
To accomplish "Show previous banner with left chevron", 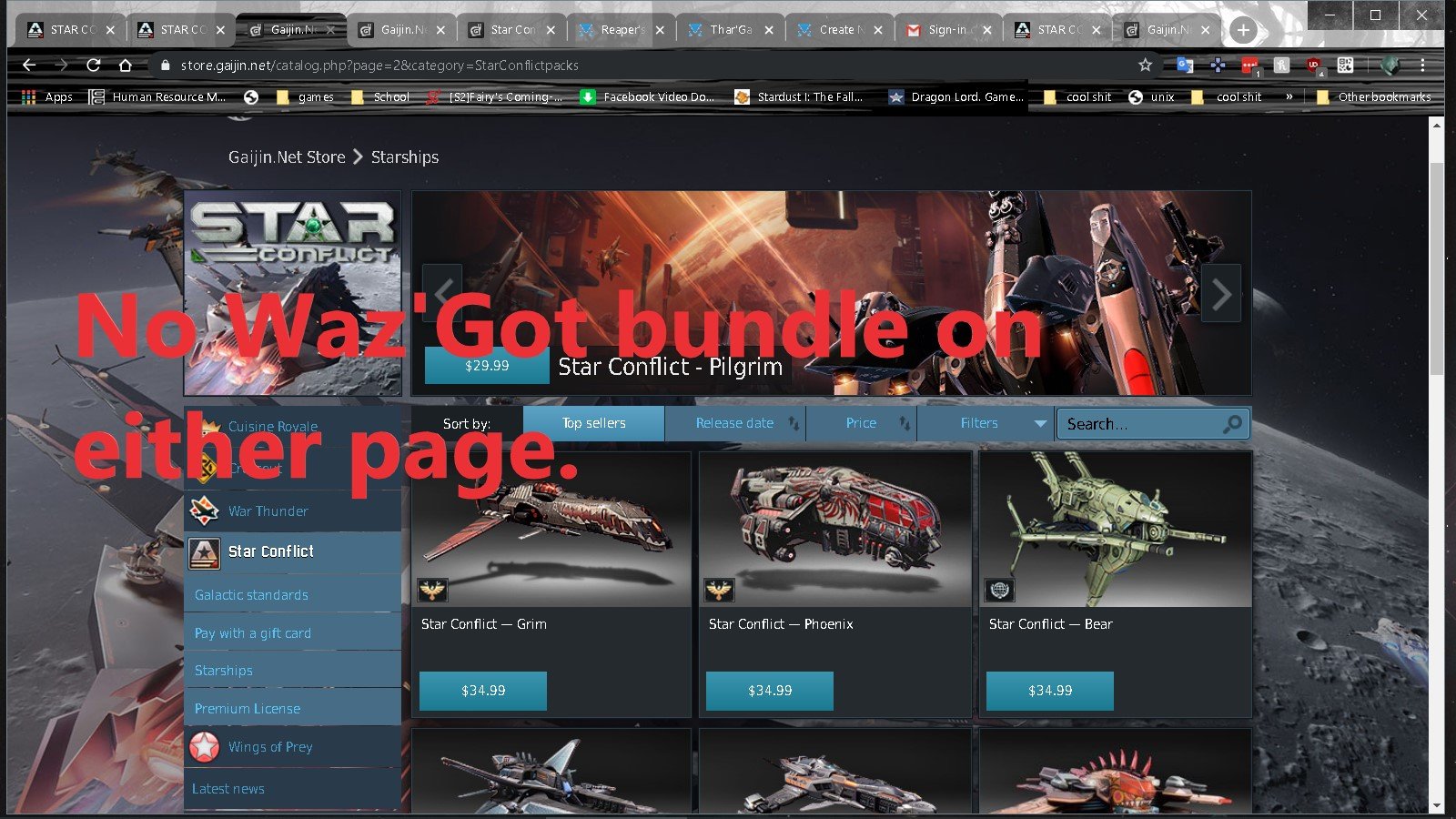I will click(443, 293).
